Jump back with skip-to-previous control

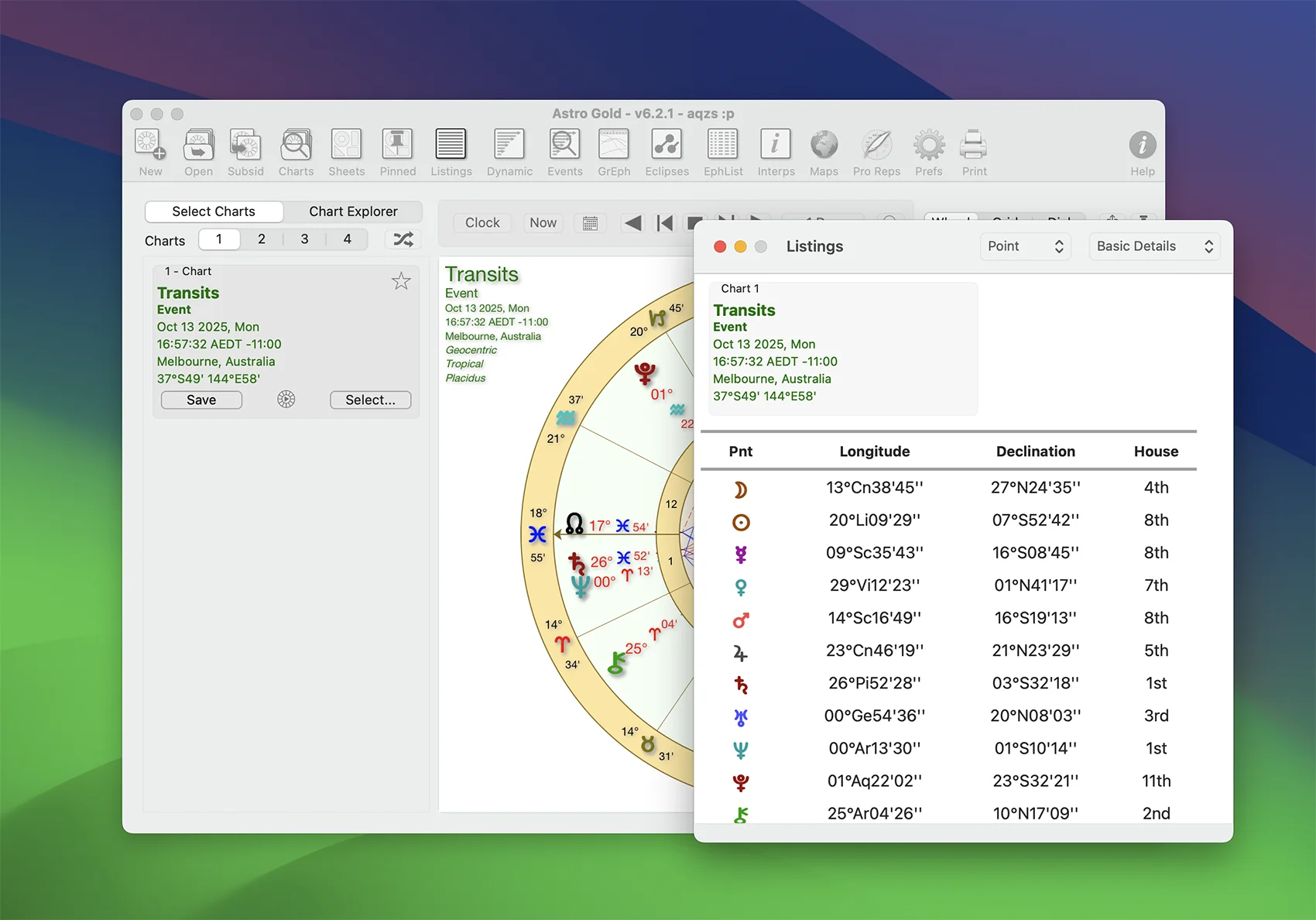coord(665,223)
